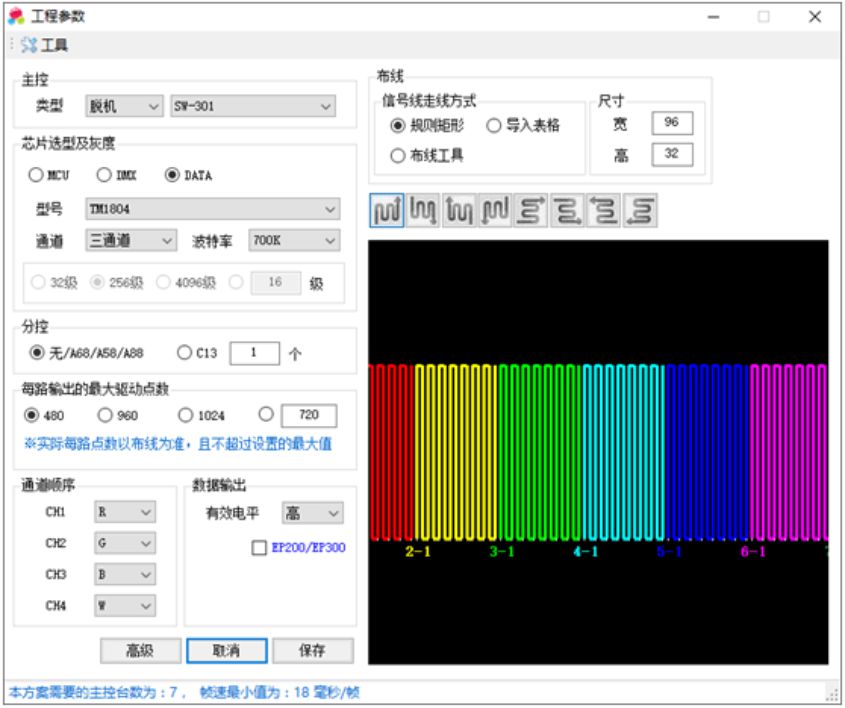Viewport: 845px width, 708px height.
Task: Click the yellow wiring segment in preview
Action: point(455,452)
